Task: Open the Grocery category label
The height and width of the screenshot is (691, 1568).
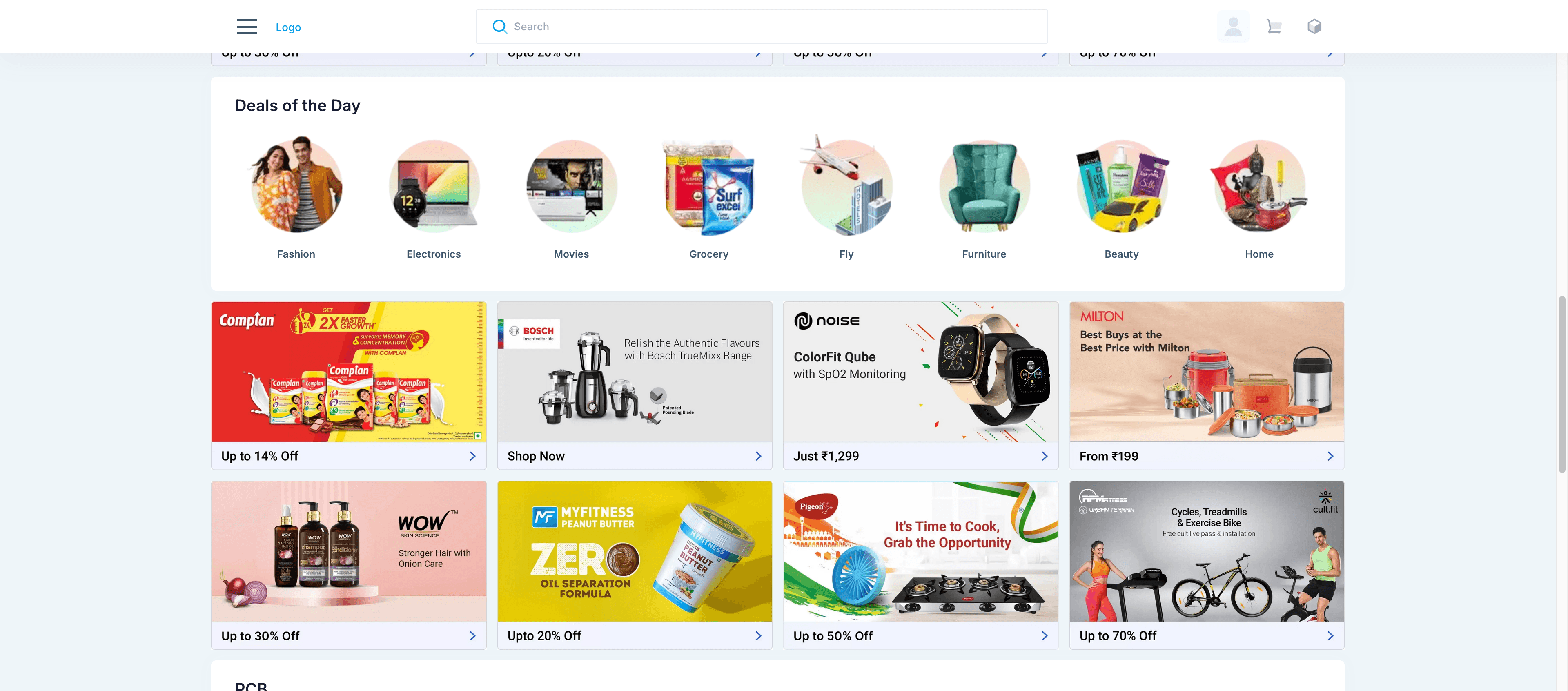Action: coord(708,254)
